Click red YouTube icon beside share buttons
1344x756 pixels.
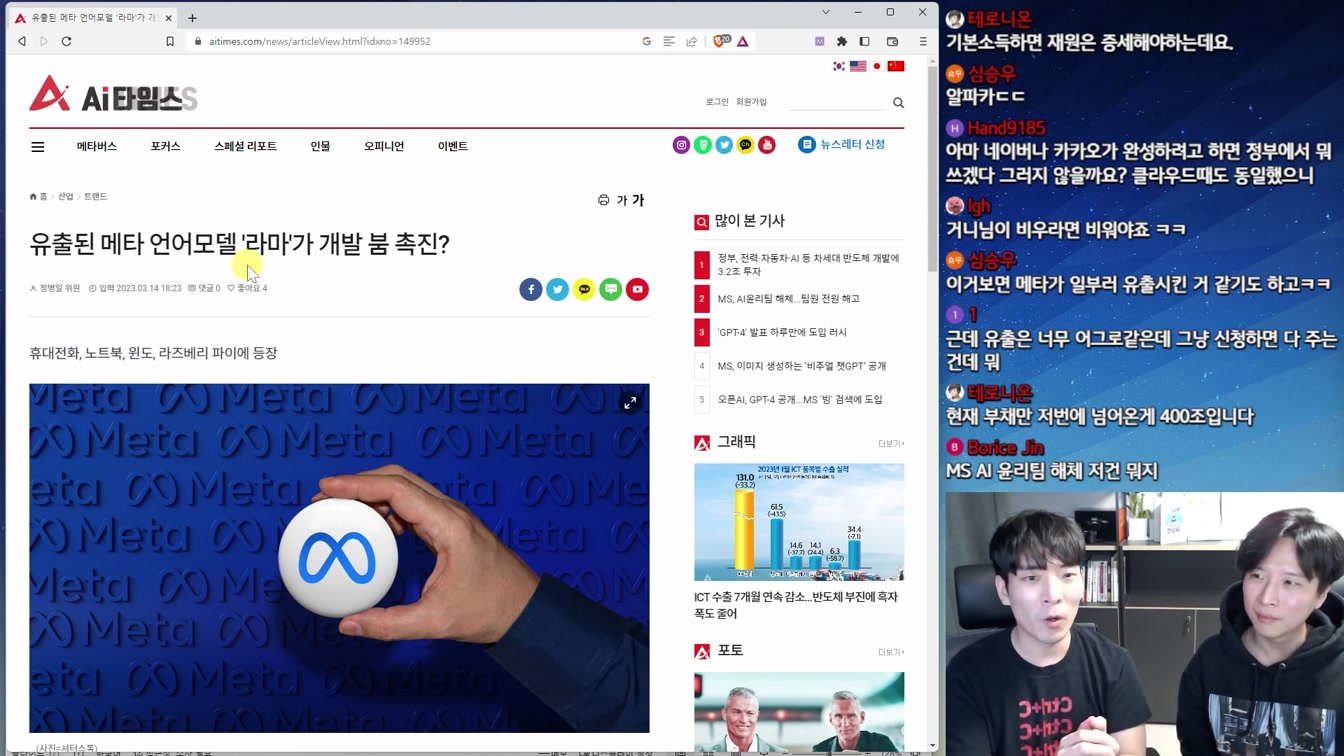pos(637,289)
